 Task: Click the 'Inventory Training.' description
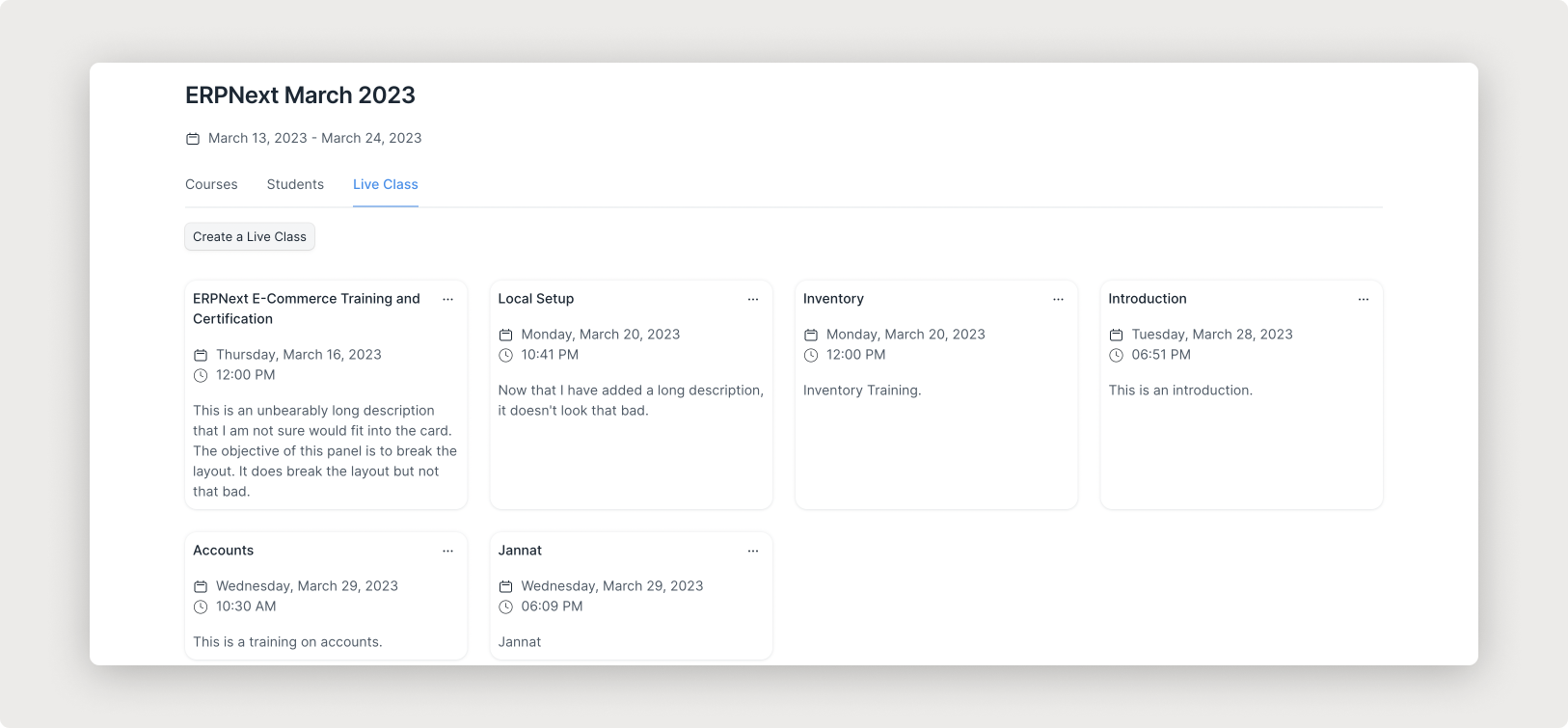[x=862, y=391]
